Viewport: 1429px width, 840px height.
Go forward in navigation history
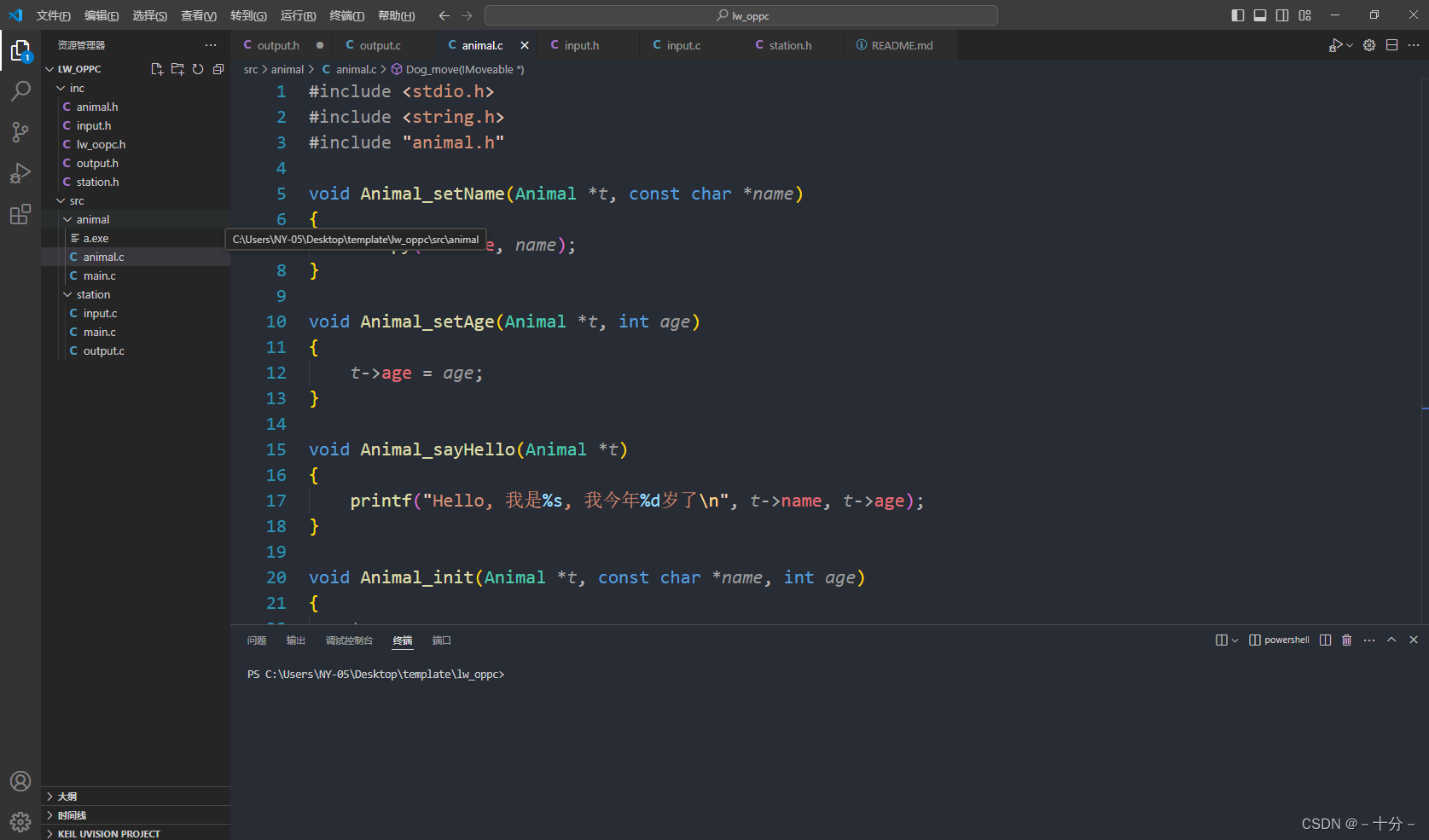pyautogui.click(x=467, y=15)
